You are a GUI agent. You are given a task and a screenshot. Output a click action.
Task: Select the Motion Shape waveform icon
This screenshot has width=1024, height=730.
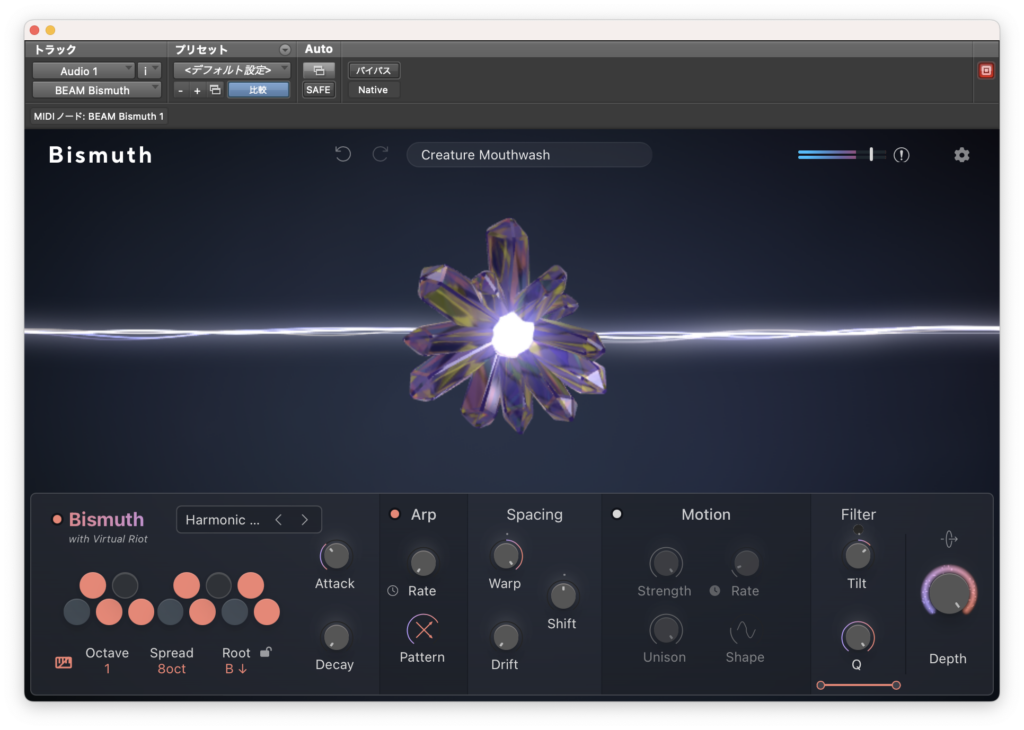(743, 631)
